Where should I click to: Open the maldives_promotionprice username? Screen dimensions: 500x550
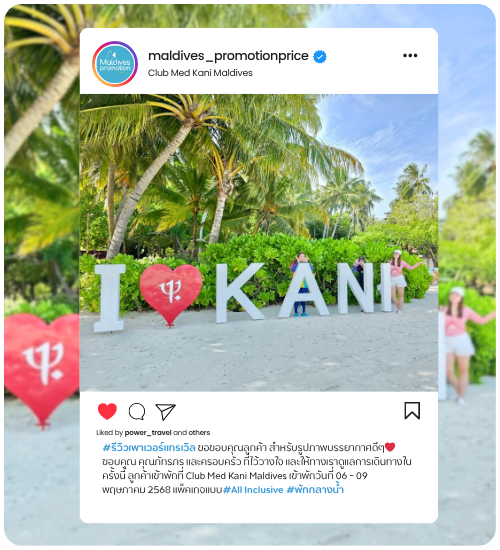coord(228,56)
